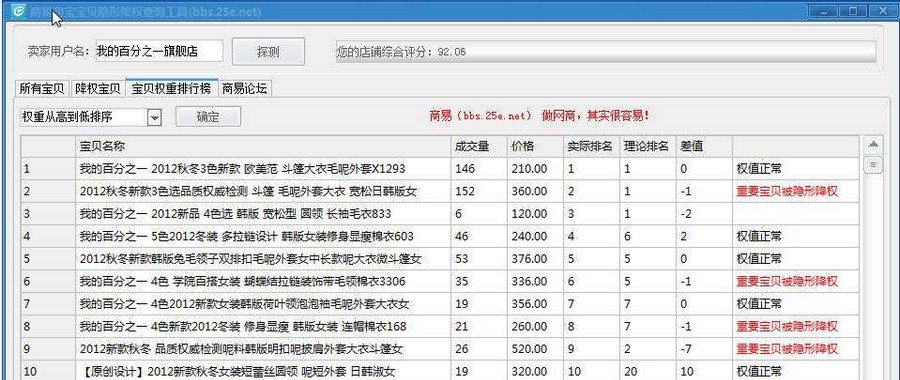This screenshot has width=900, height=380.
Task: Click the 理论排名 column header
Action: (x=647, y=146)
